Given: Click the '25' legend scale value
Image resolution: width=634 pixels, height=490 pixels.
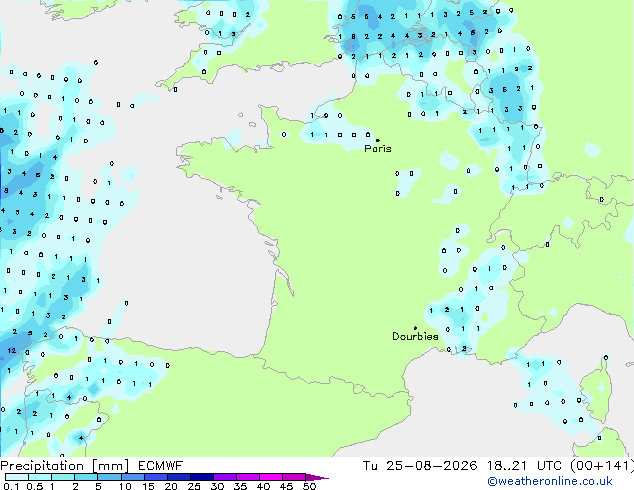Looking at the screenshot, I should 194,486.
